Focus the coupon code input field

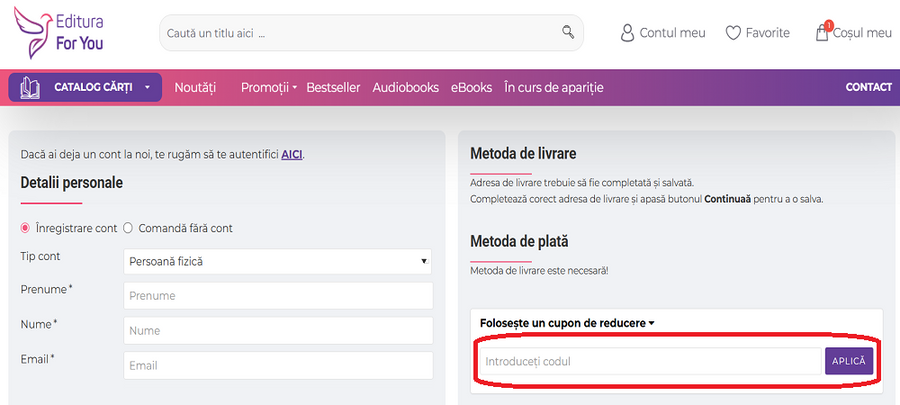[649, 361]
